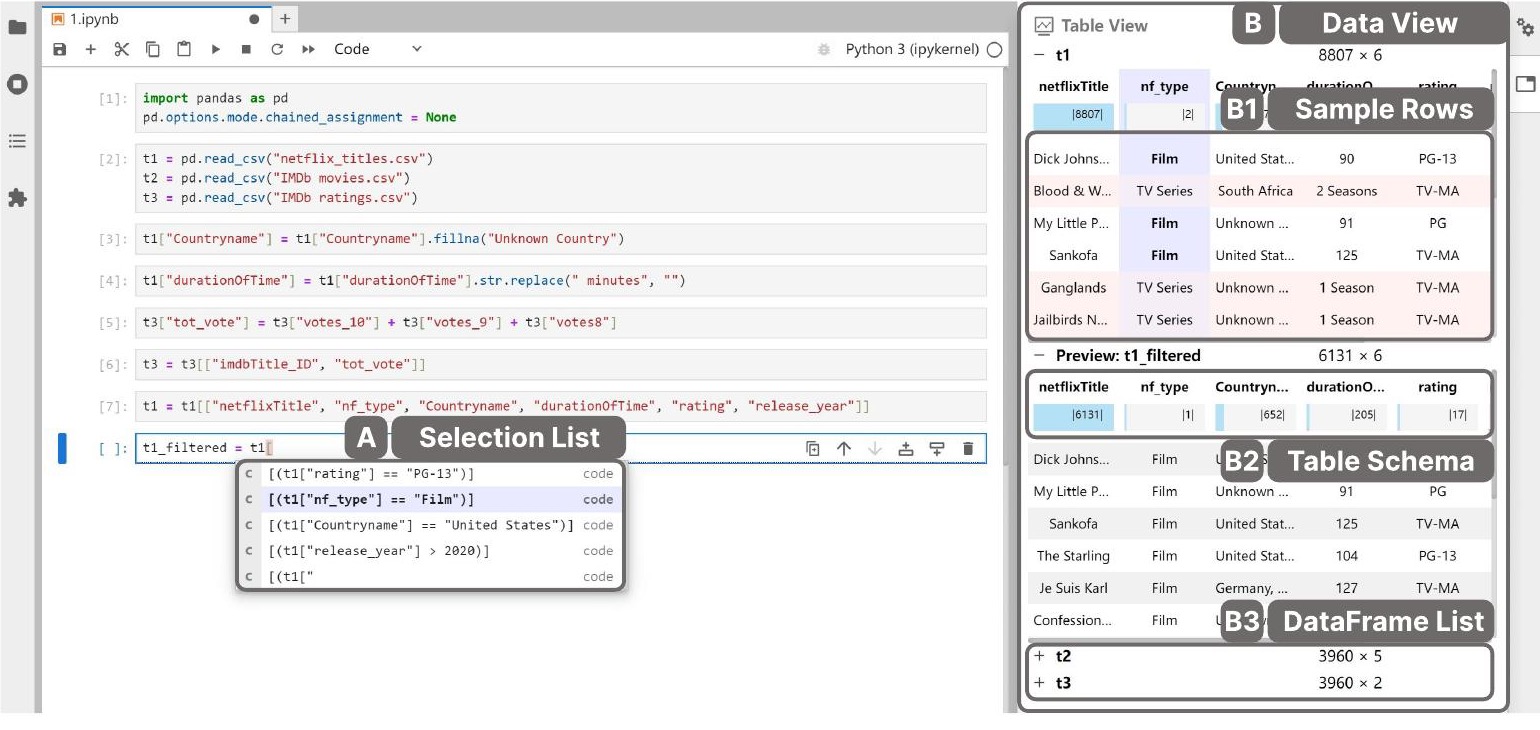Click the t3["tot_vote"] assignment cell
This screenshot has height=730, width=1540.
pyautogui.click(x=560, y=323)
